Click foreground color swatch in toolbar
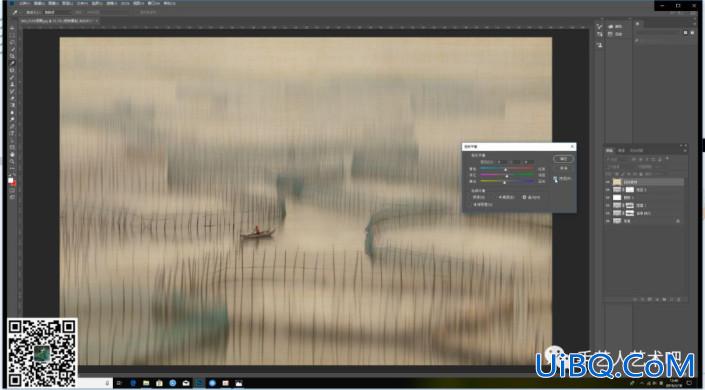 coord(11,179)
